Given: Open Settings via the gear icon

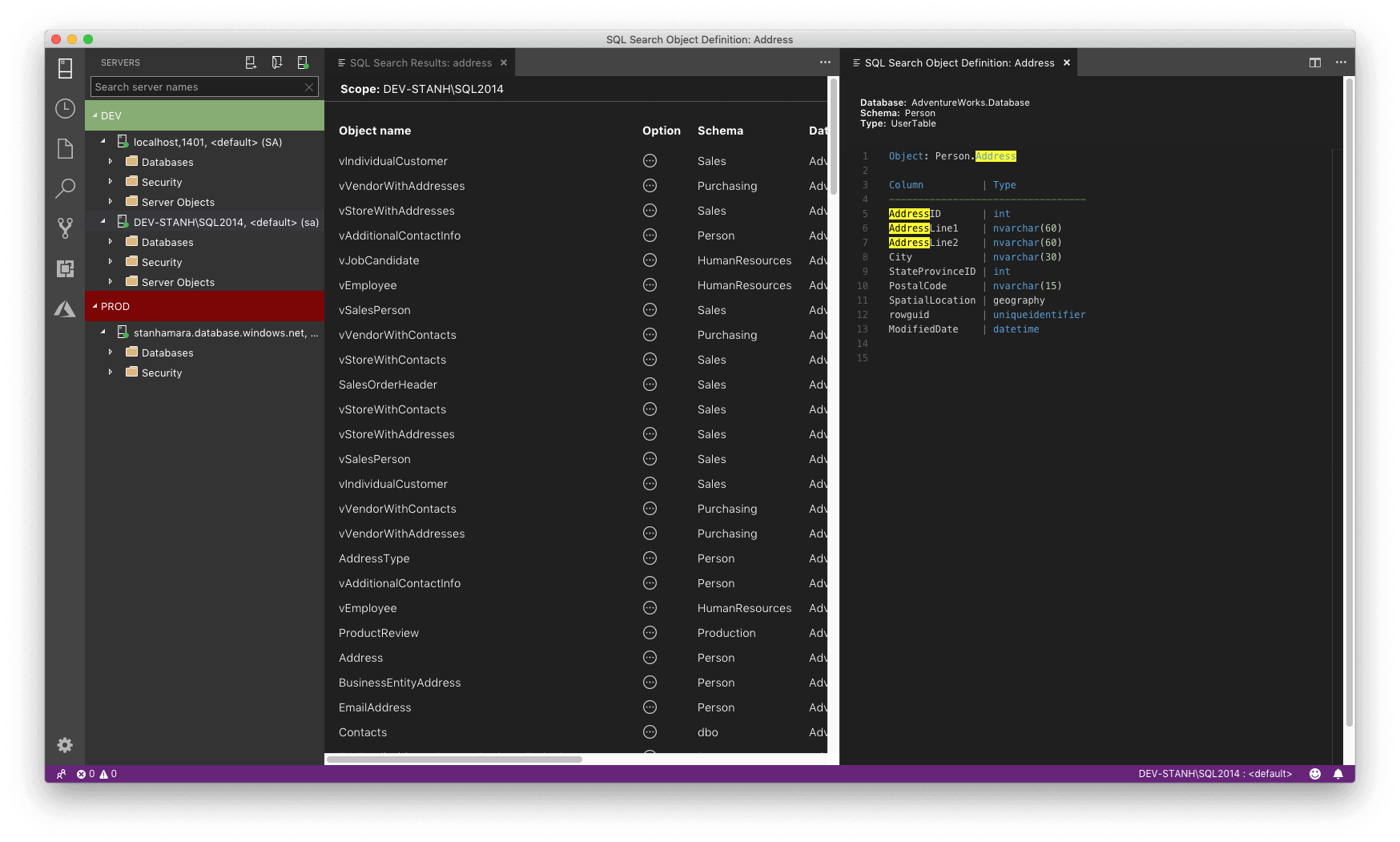Looking at the screenshot, I should (65, 745).
